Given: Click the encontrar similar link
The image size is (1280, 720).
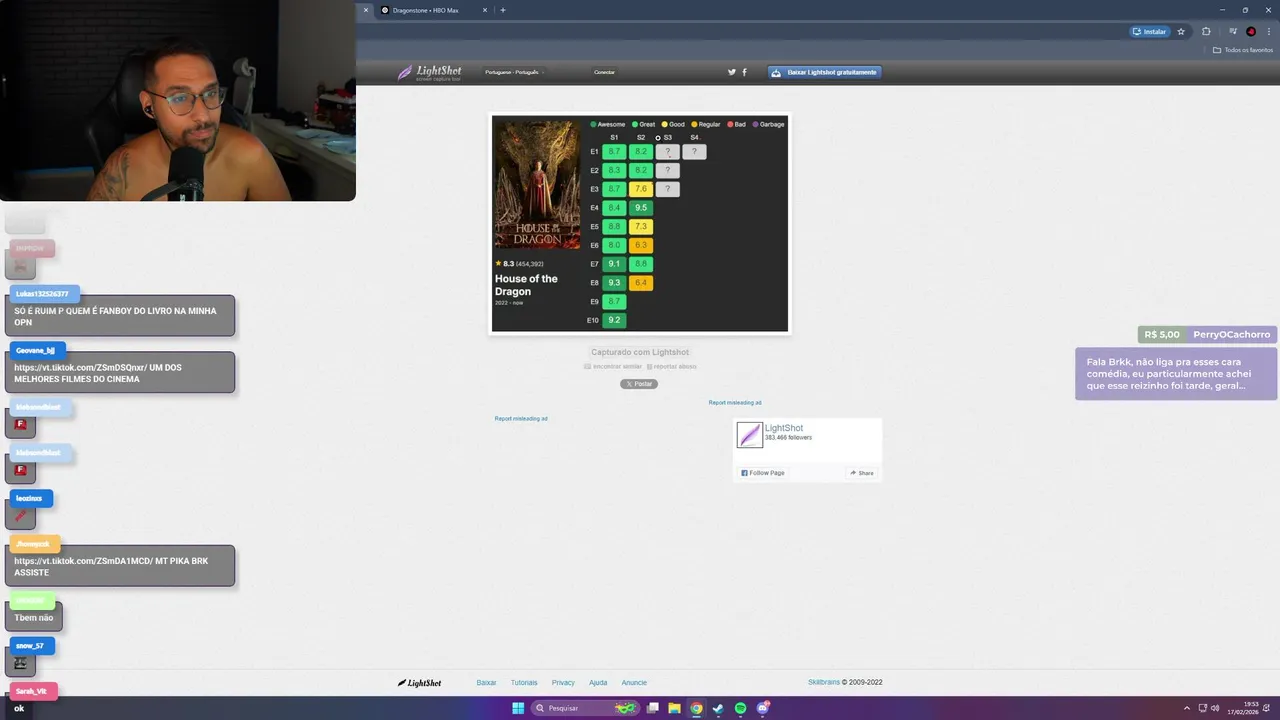Looking at the screenshot, I should (614, 366).
